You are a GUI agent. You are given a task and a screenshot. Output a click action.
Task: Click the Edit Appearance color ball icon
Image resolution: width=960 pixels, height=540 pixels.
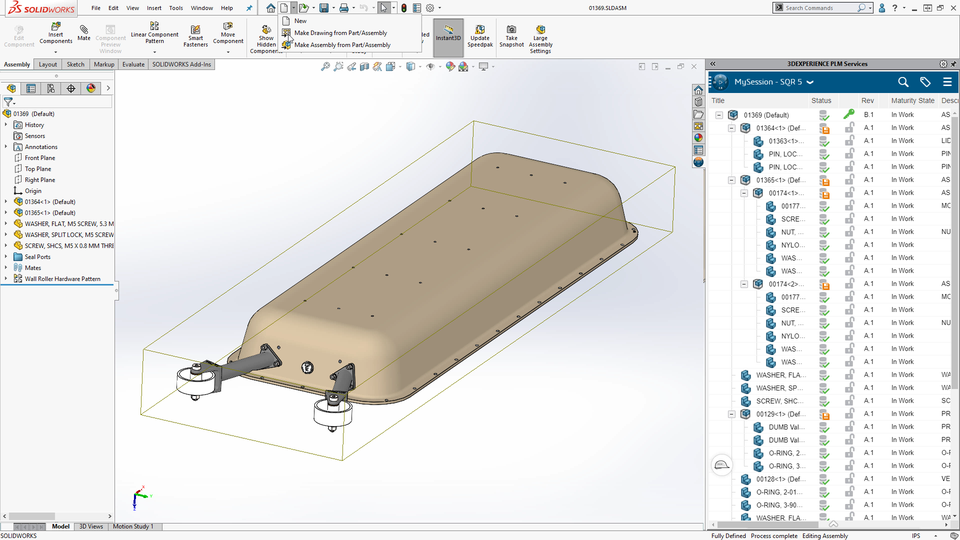point(451,66)
